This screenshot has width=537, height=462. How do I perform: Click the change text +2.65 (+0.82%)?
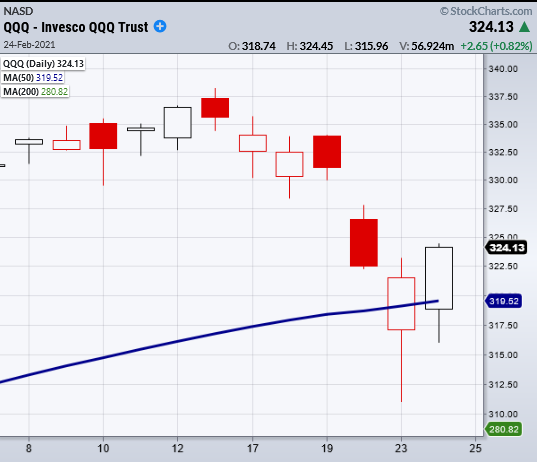pyautogui.click(x=496, y=46)
